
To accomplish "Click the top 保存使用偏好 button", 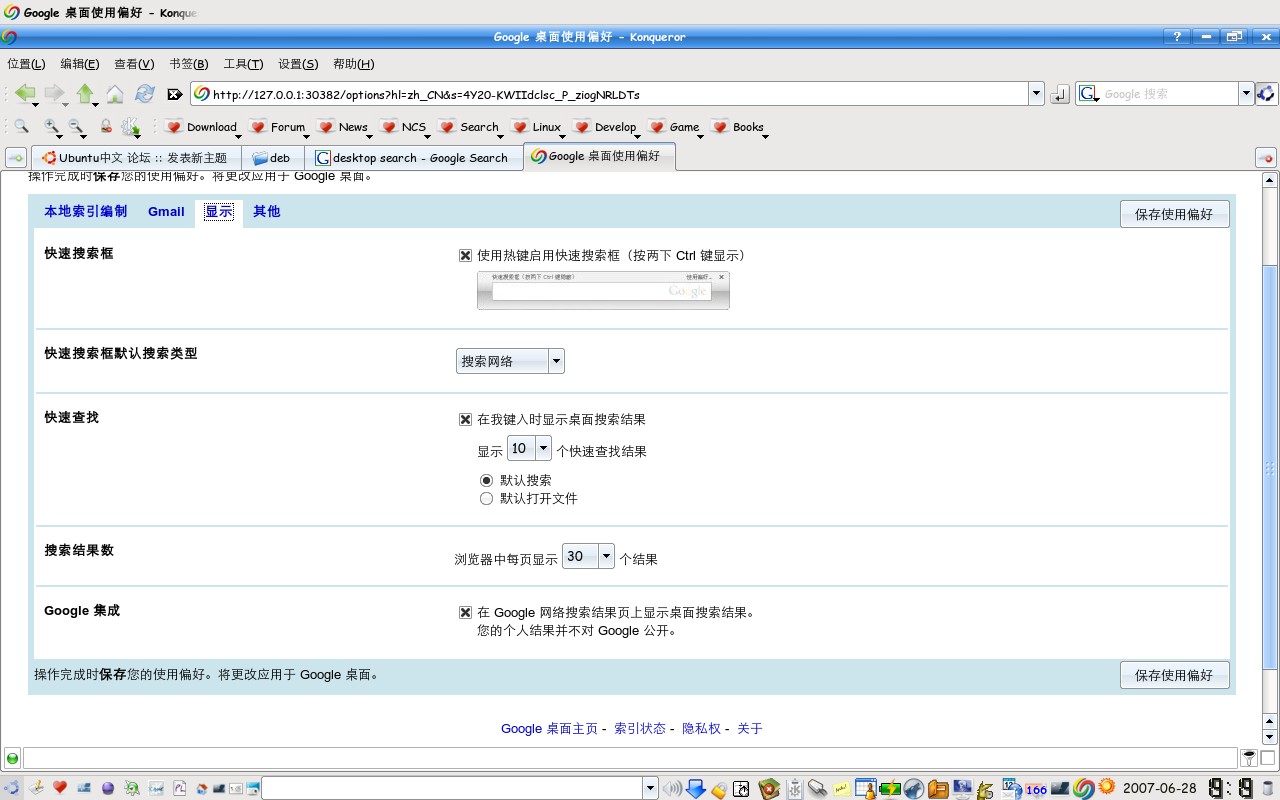I will pos(1174,214).
